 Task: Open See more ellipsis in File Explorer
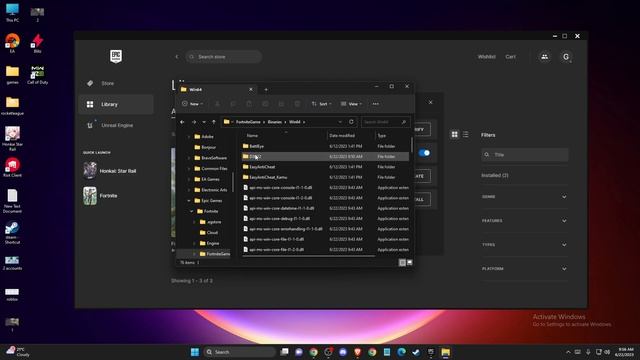(x=376, y=104)
